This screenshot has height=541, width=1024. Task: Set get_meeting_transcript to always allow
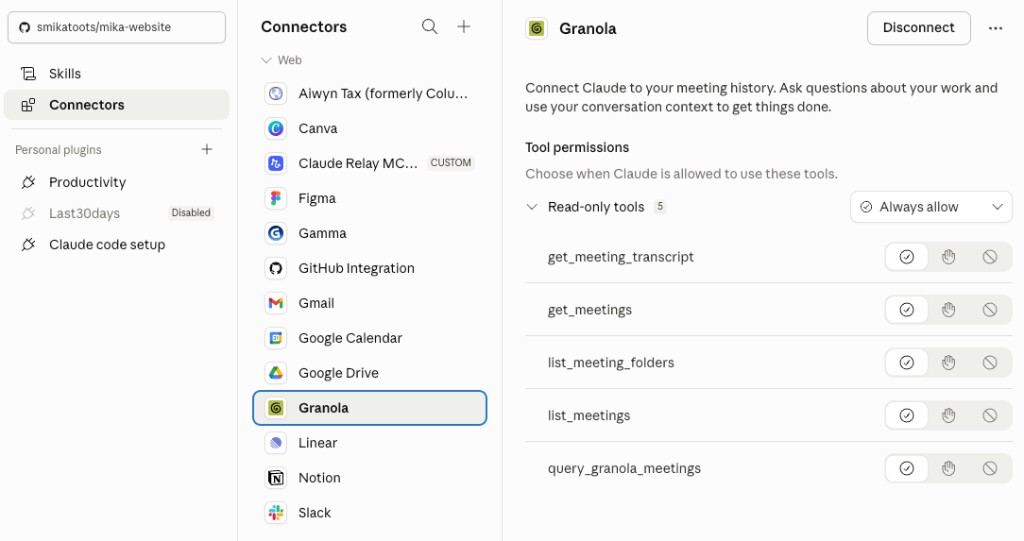pyautogui.click(x=907, y=257)
